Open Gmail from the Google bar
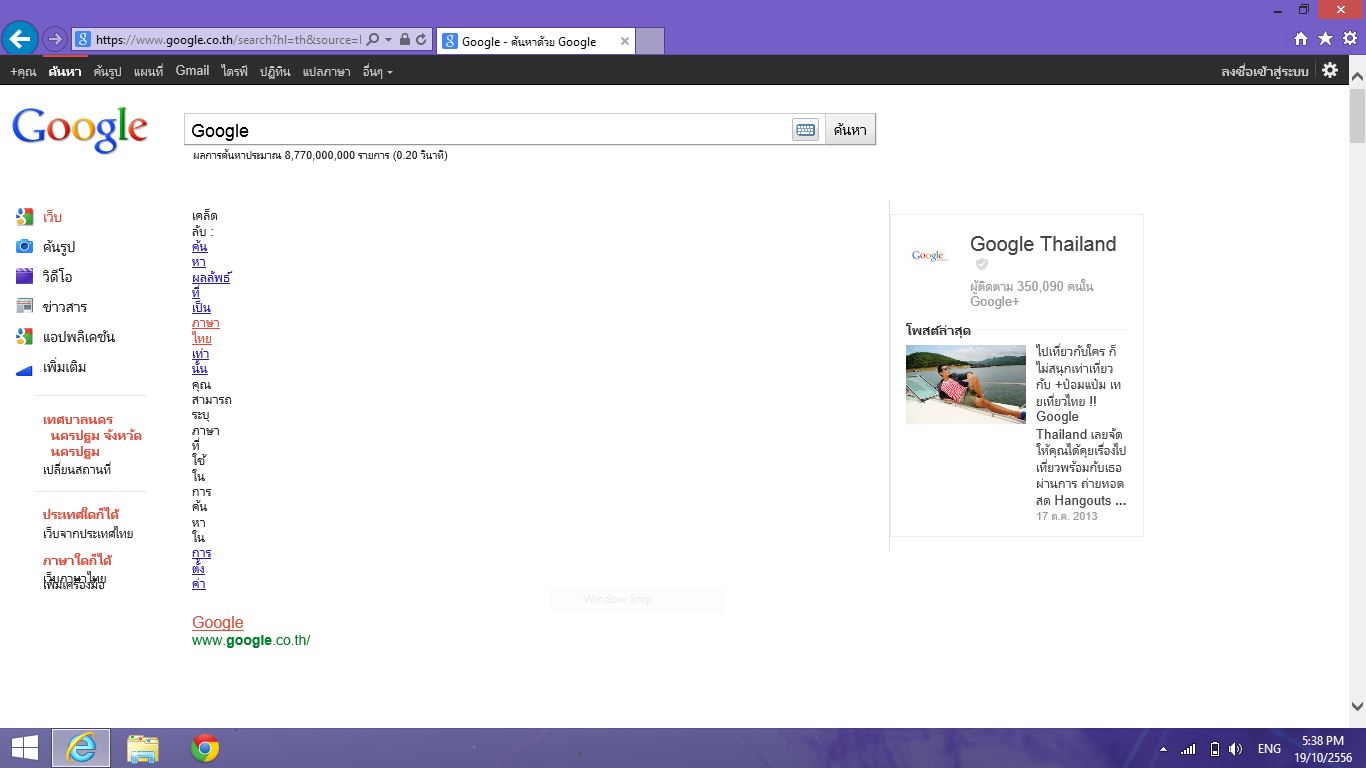Image resolution: width=1366 pixels, height=768 pixels. 192,71
